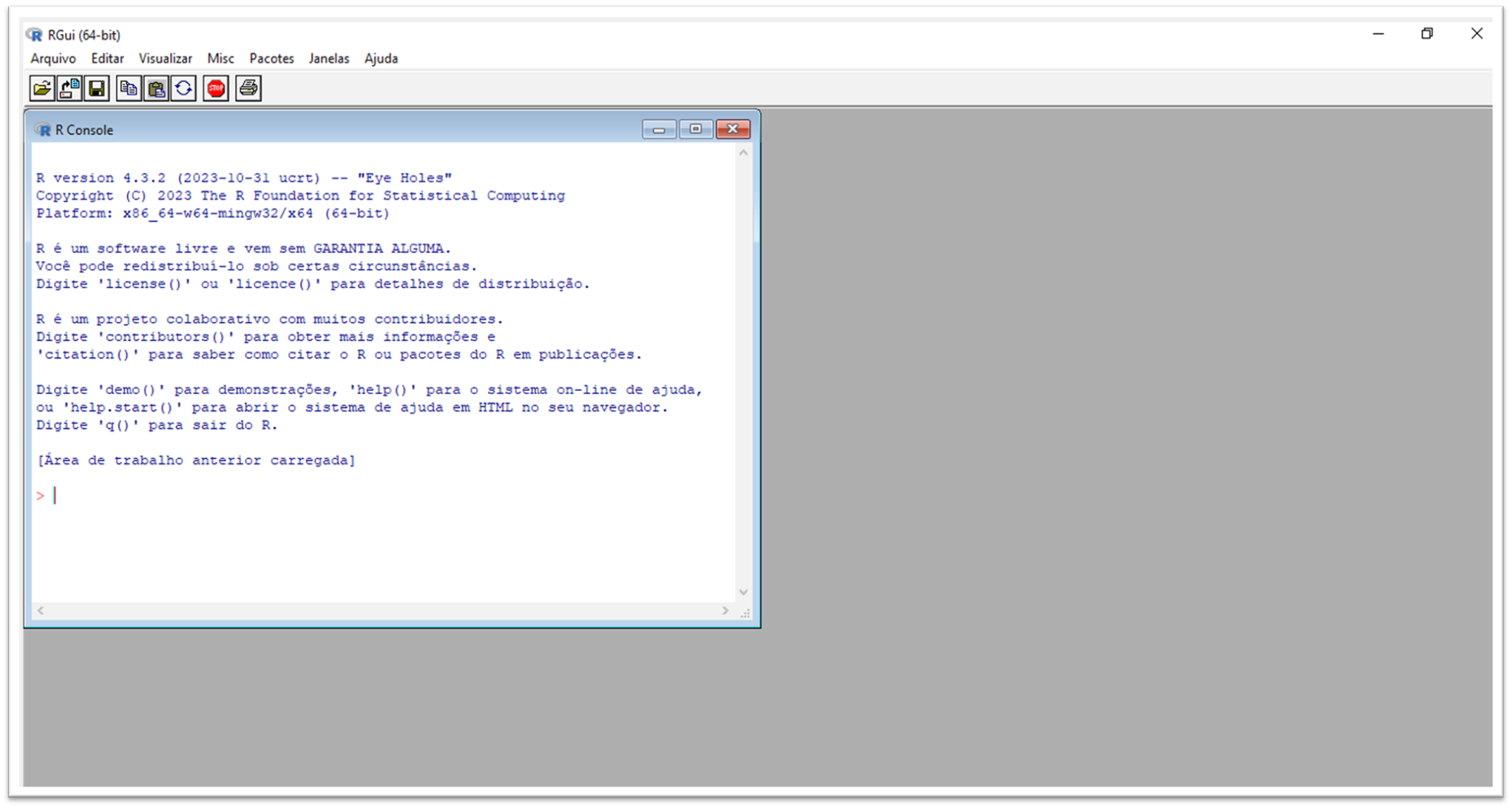
Task: Click the 'projeto colaborativo' text line
Action: (269, 319)
